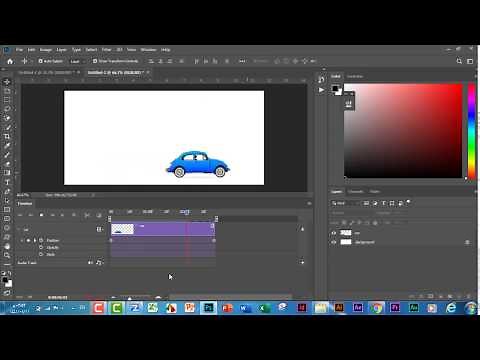Switch to the Paths tab
The image size is (480, 360).
[375, 191]
